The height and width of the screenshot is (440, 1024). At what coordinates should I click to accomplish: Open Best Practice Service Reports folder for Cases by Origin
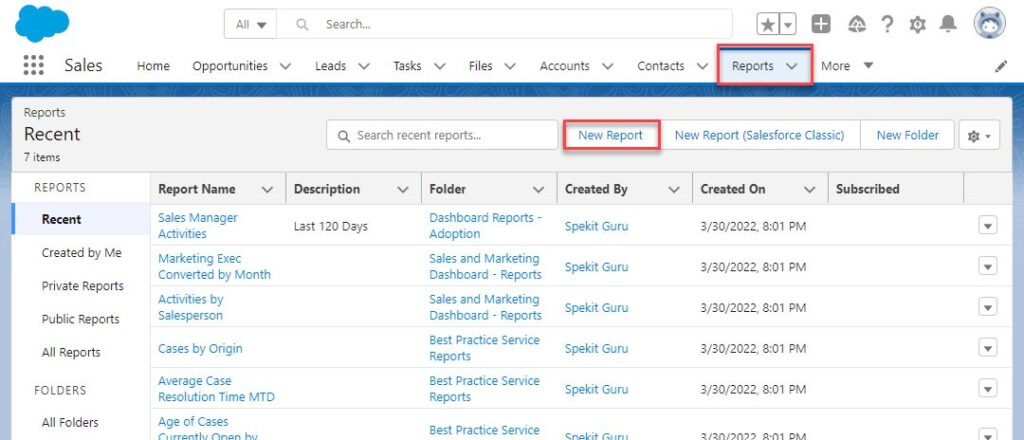click(x=485, y=348)
